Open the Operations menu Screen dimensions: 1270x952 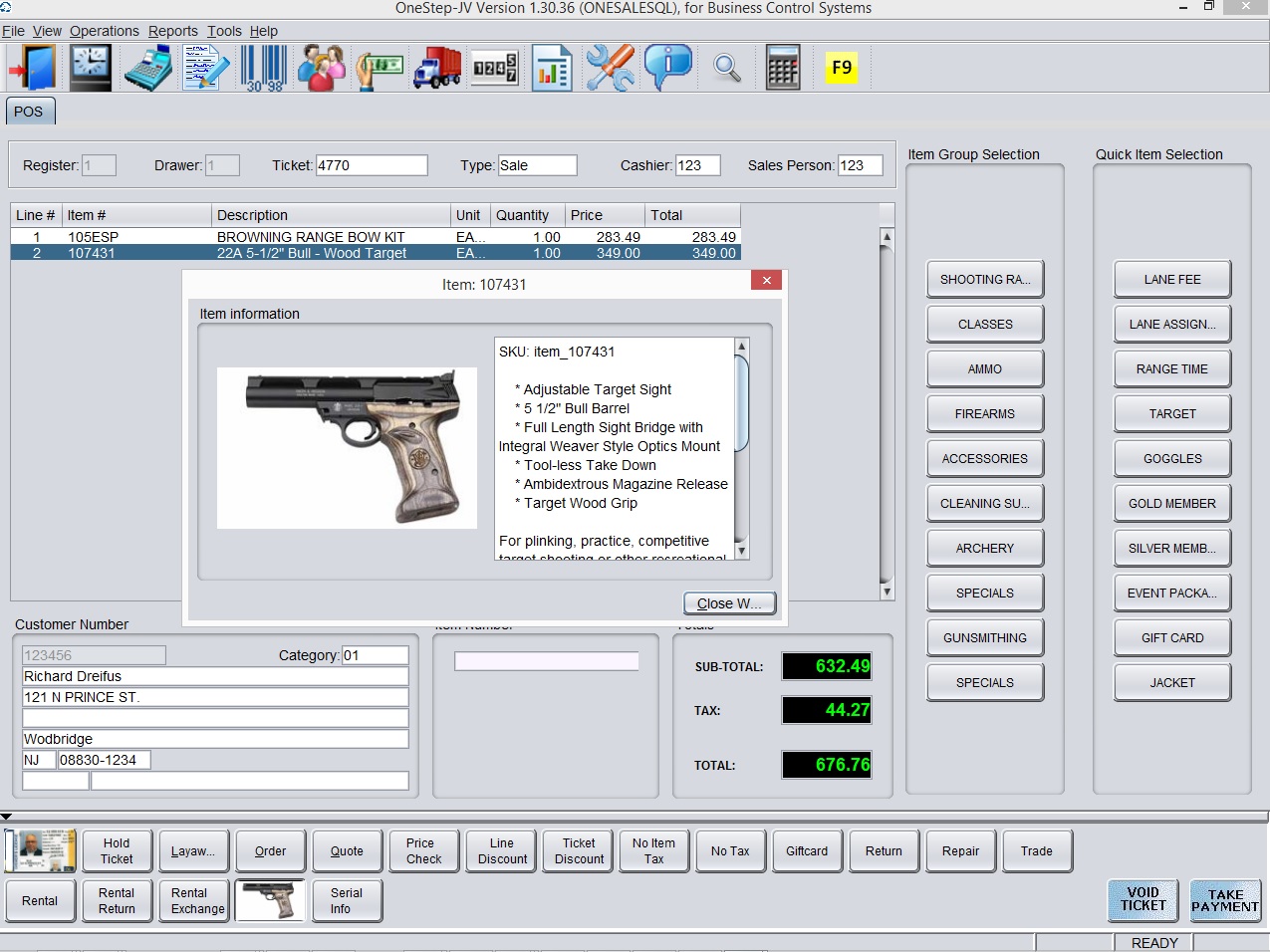point(104,31)
